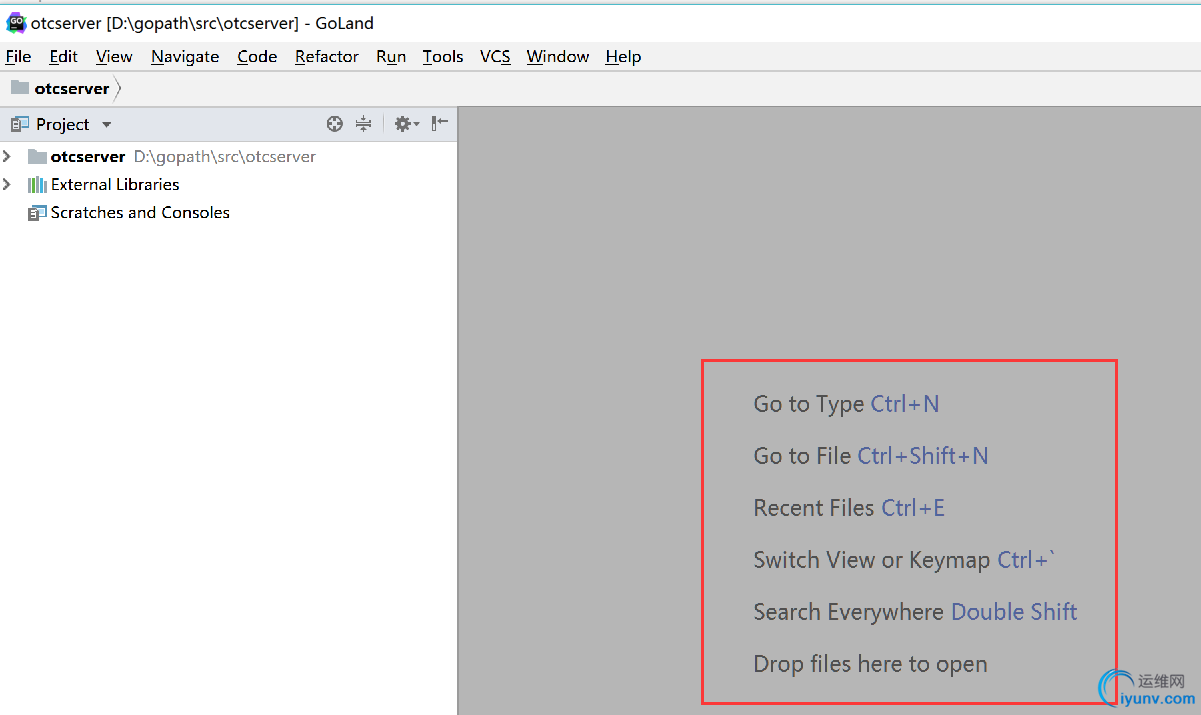Hide the Project tool window
The height and width of the screenshot is (715, 1201).
point(440,124)
